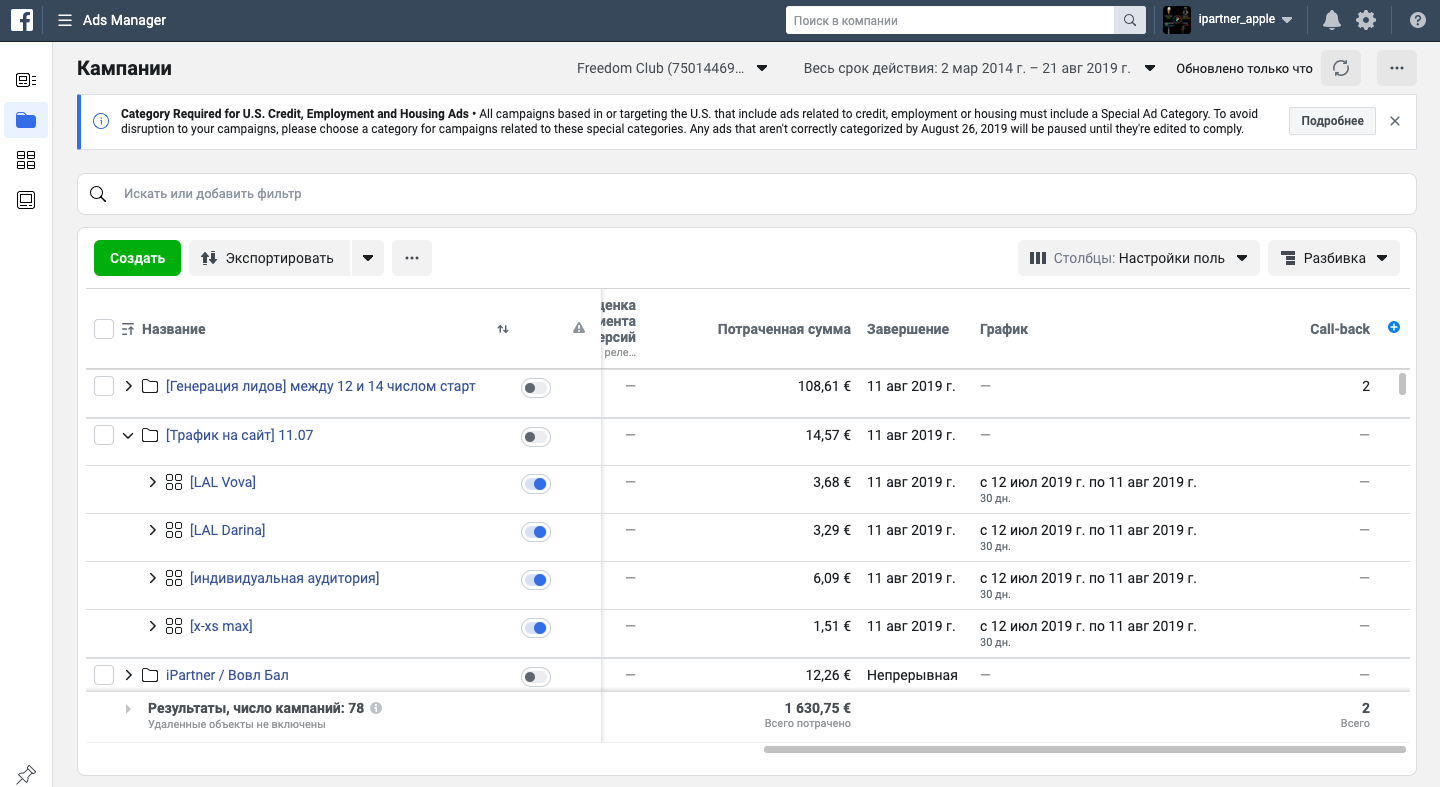Click the warning triangle column icon
The image size is (1440, 787).
pyautogui.click(x=578, y=328)
